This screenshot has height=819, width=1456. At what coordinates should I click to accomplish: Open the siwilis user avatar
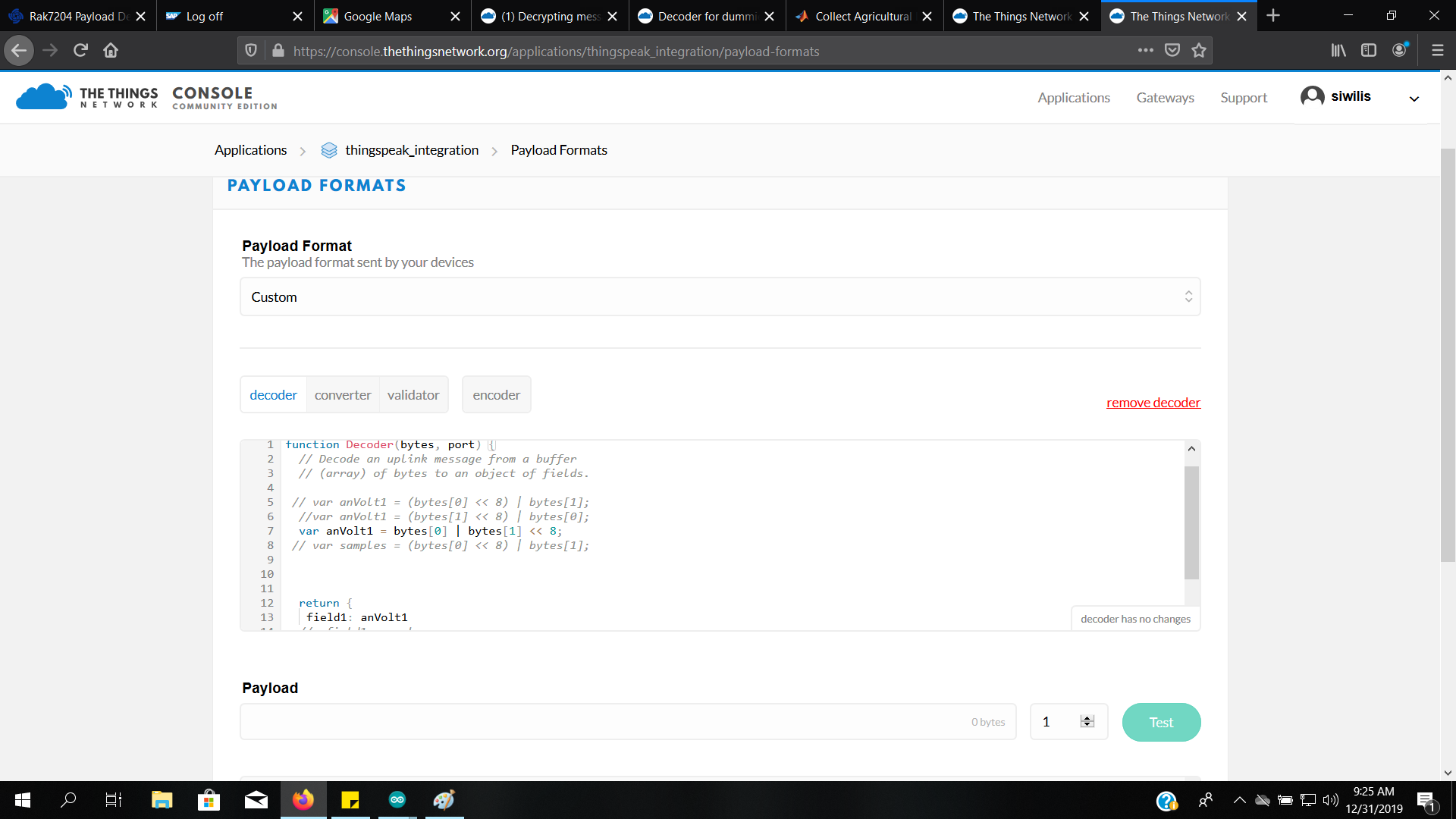tap(1312, 96)
